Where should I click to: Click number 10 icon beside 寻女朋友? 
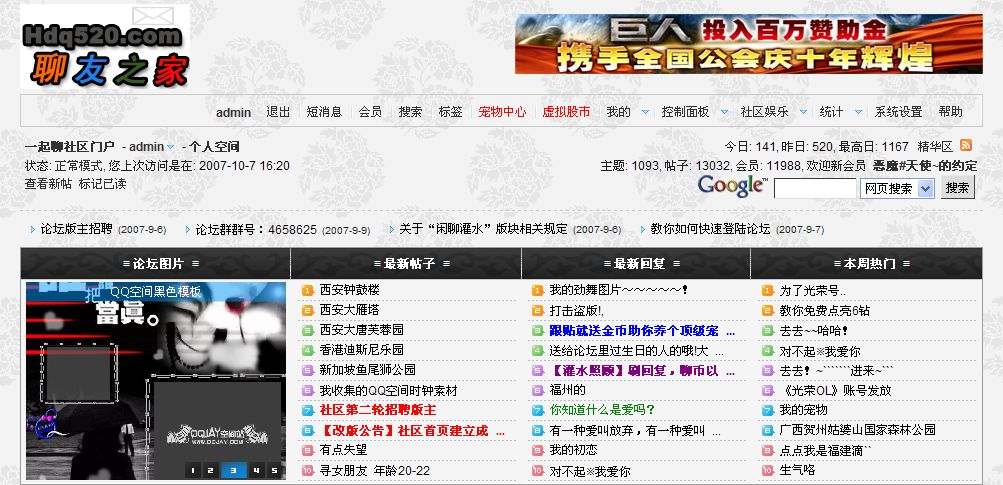307,471
